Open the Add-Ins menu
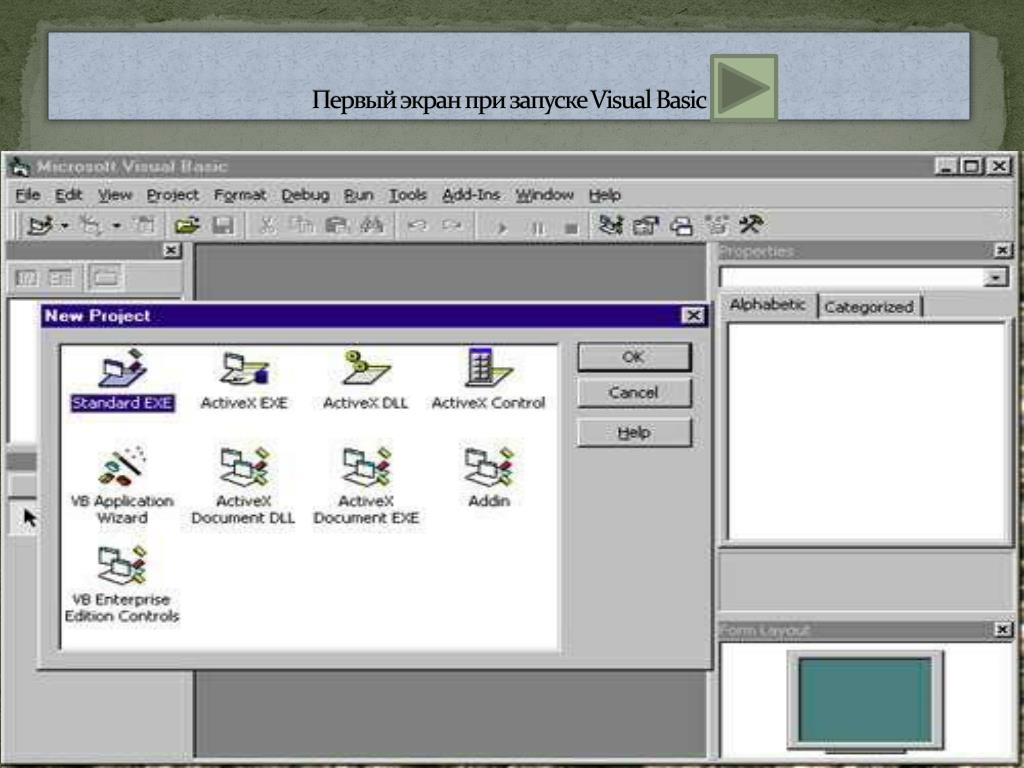Screen dimensions: 1024x768 click(x=471, y=195)
